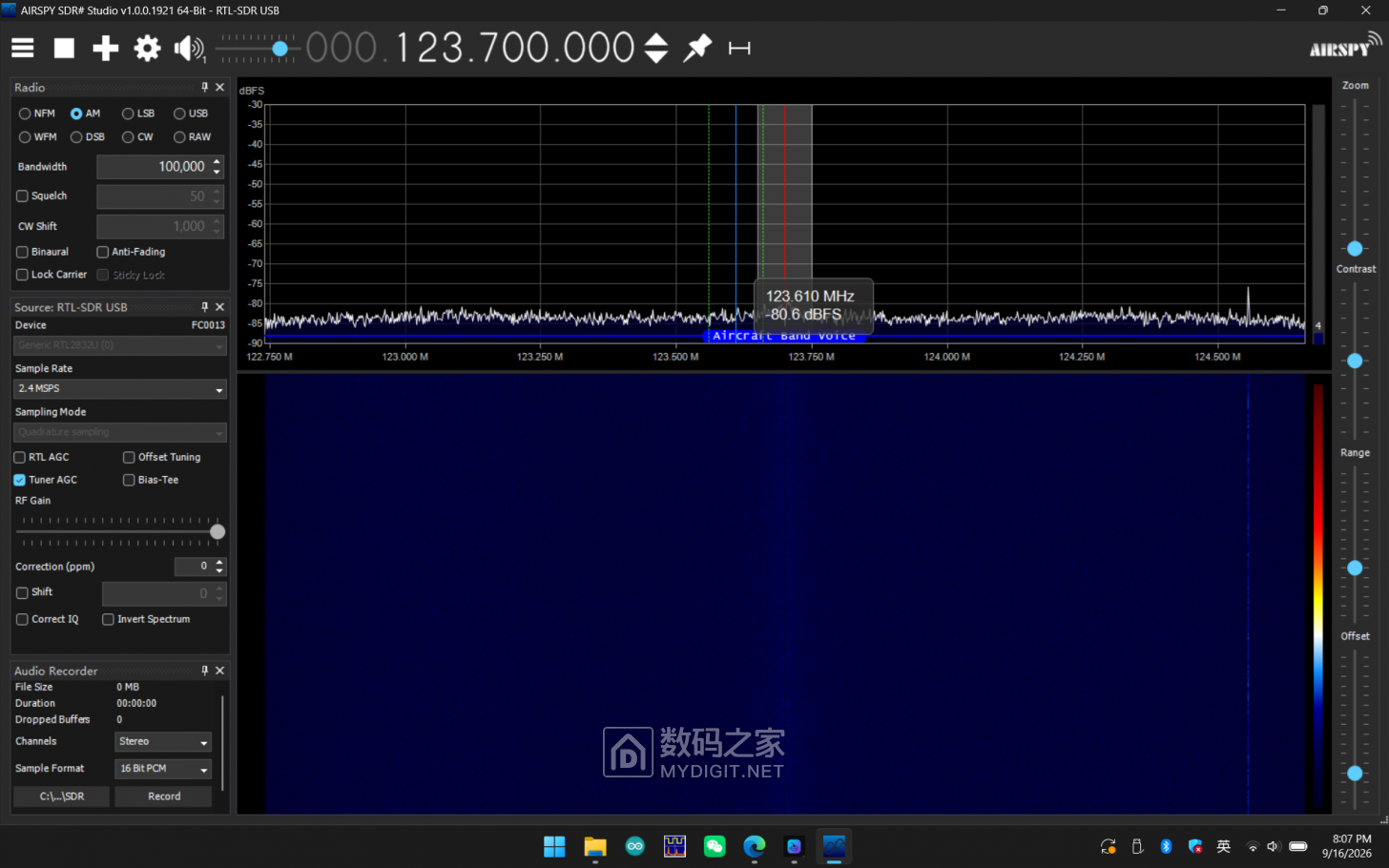Open WeChat from the taskbar
This screenshot has height=868, width=1389.
click(715, 846)
